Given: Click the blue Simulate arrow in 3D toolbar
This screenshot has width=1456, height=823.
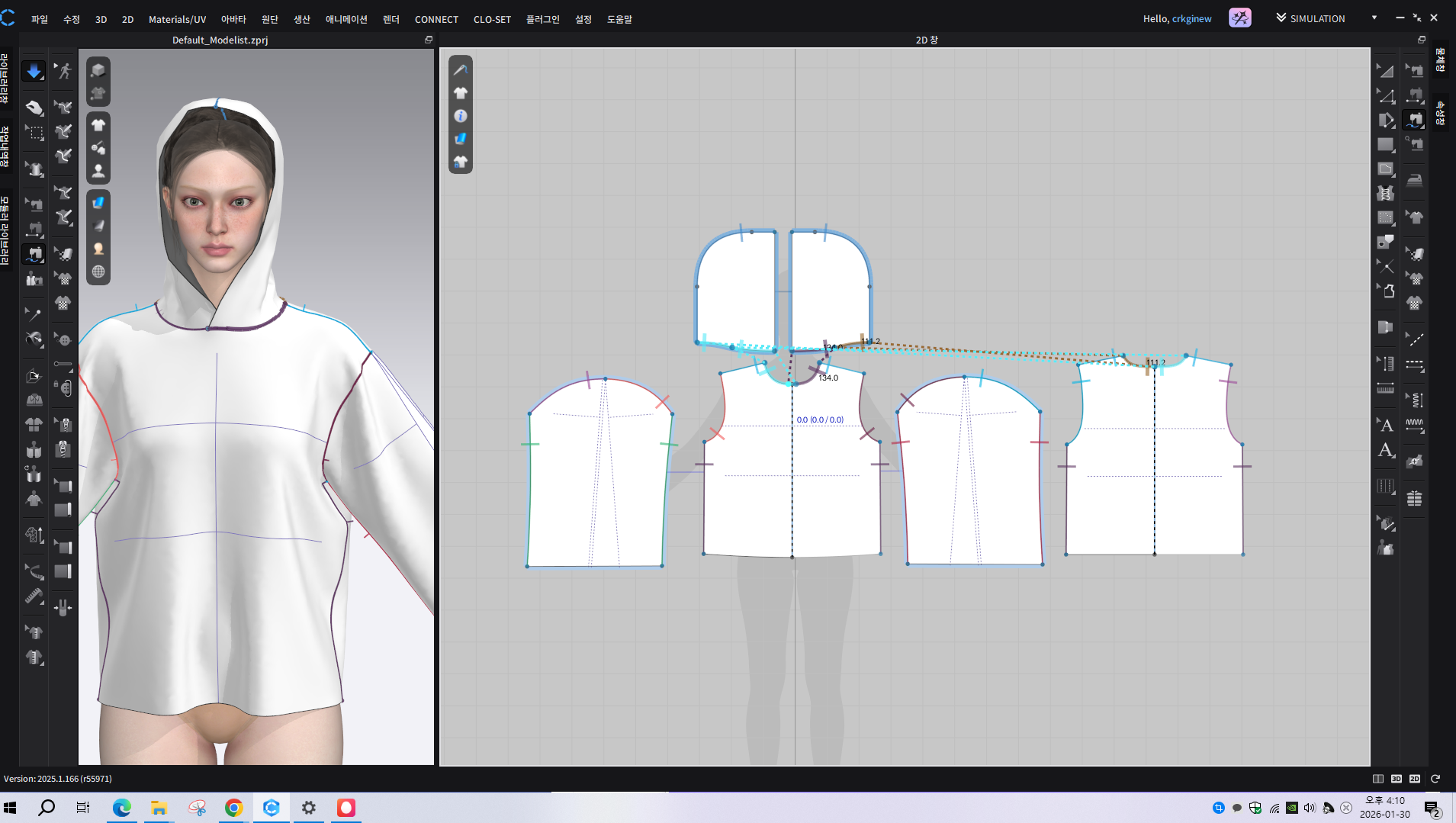Looking at the screenshot, I should [x=34, y=71].
